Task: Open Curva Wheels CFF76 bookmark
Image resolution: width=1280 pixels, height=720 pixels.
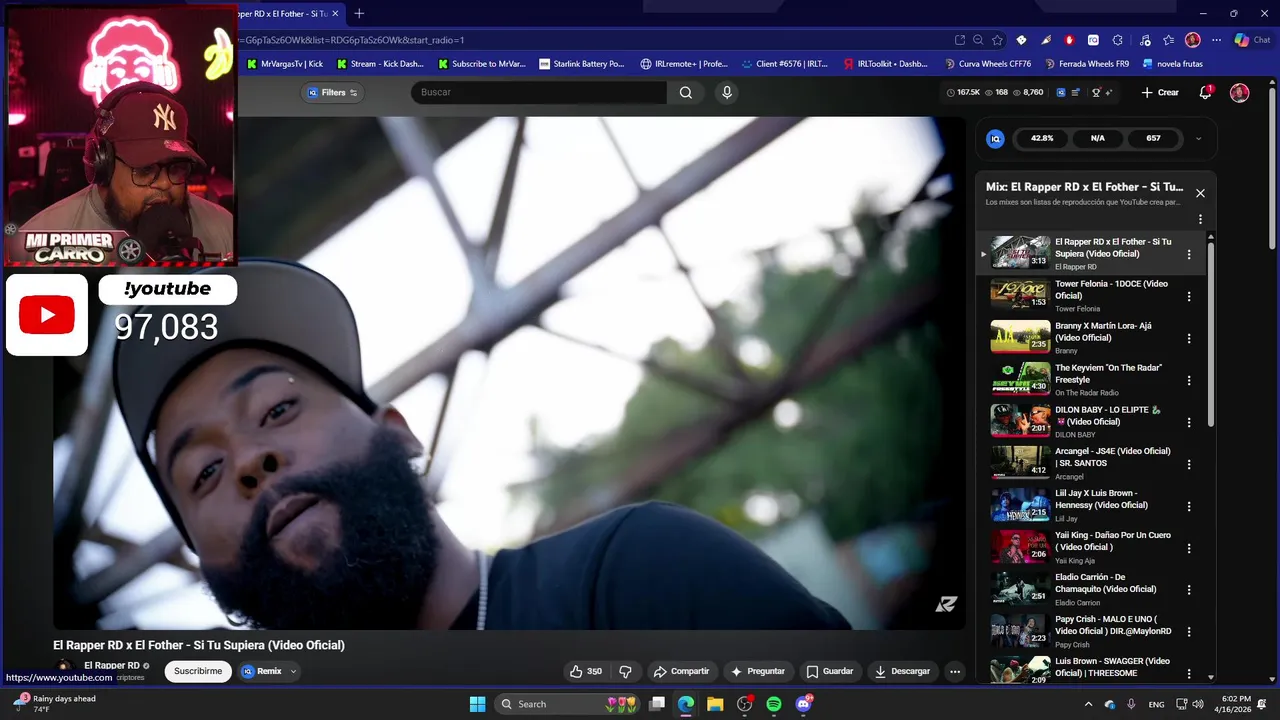Action: (987, 63)
